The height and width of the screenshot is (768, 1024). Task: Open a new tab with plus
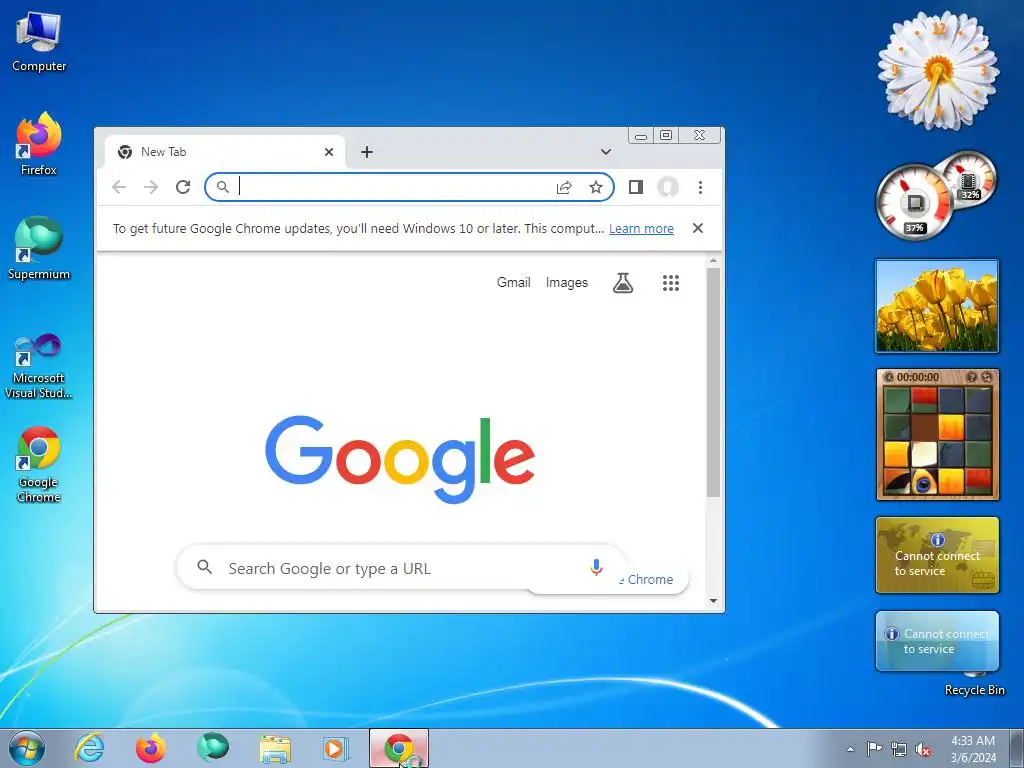coord(367,152)
